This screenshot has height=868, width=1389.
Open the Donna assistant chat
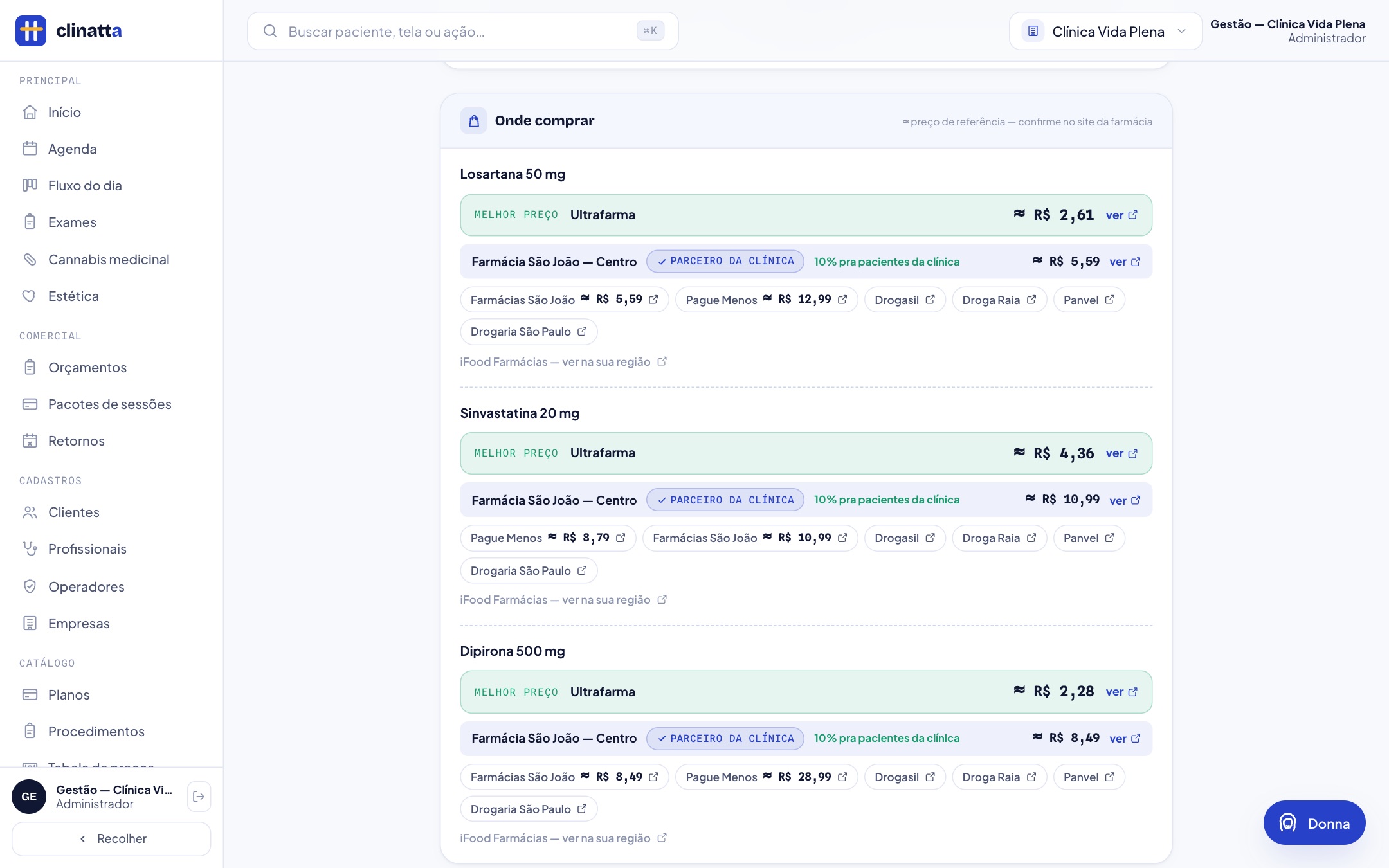click(1314, 823)
